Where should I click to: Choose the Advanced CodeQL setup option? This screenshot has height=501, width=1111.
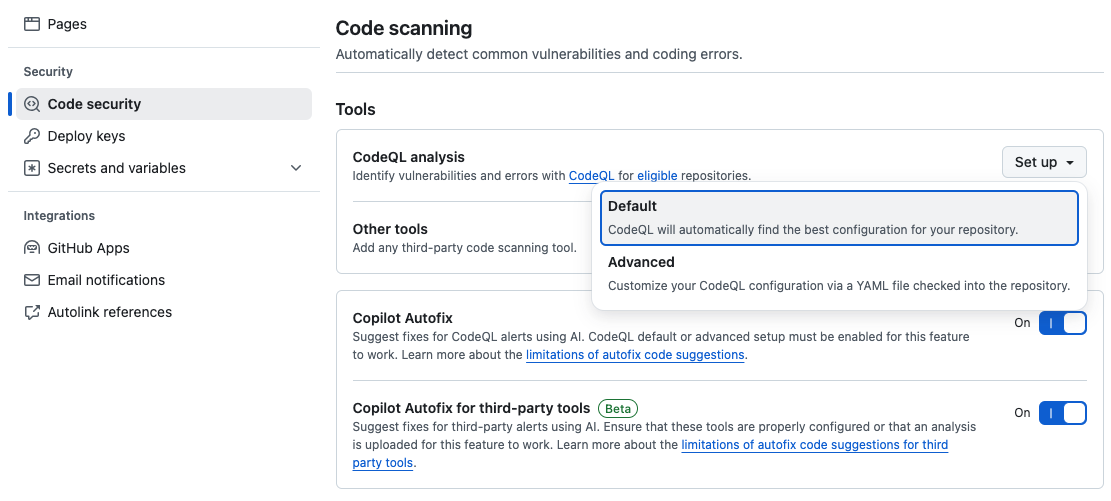pos(839,274)
